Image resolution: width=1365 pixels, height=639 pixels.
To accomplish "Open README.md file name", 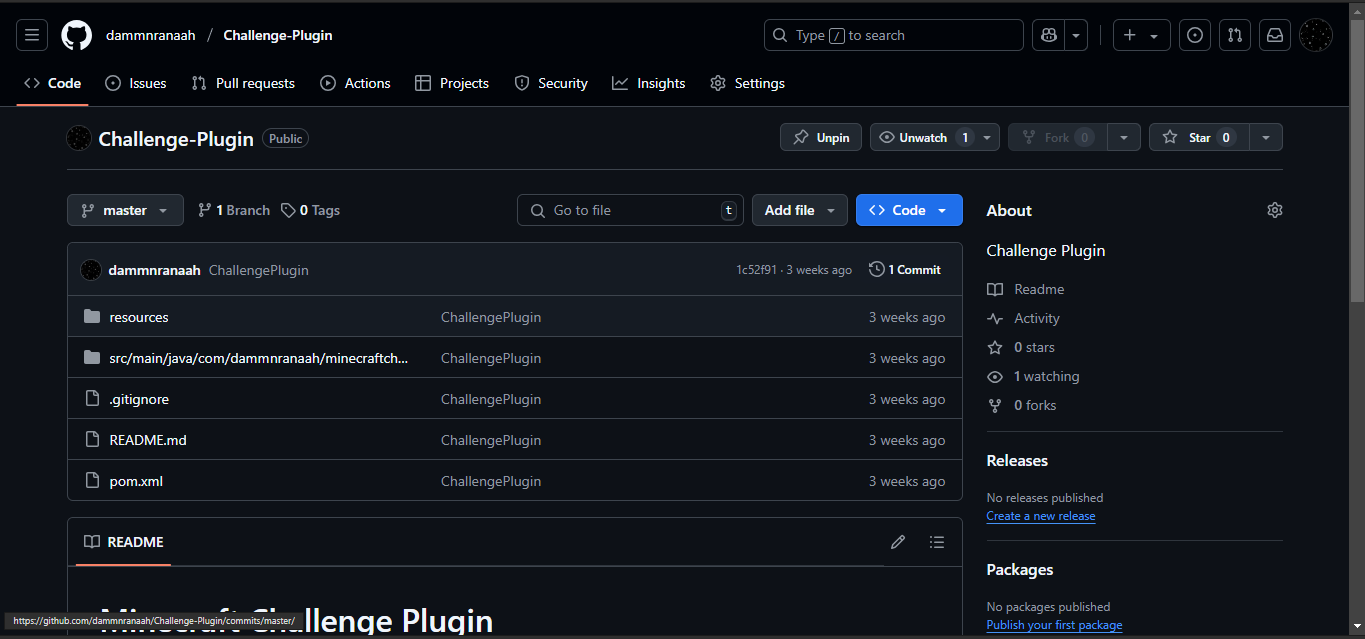I will coord(148,440).
